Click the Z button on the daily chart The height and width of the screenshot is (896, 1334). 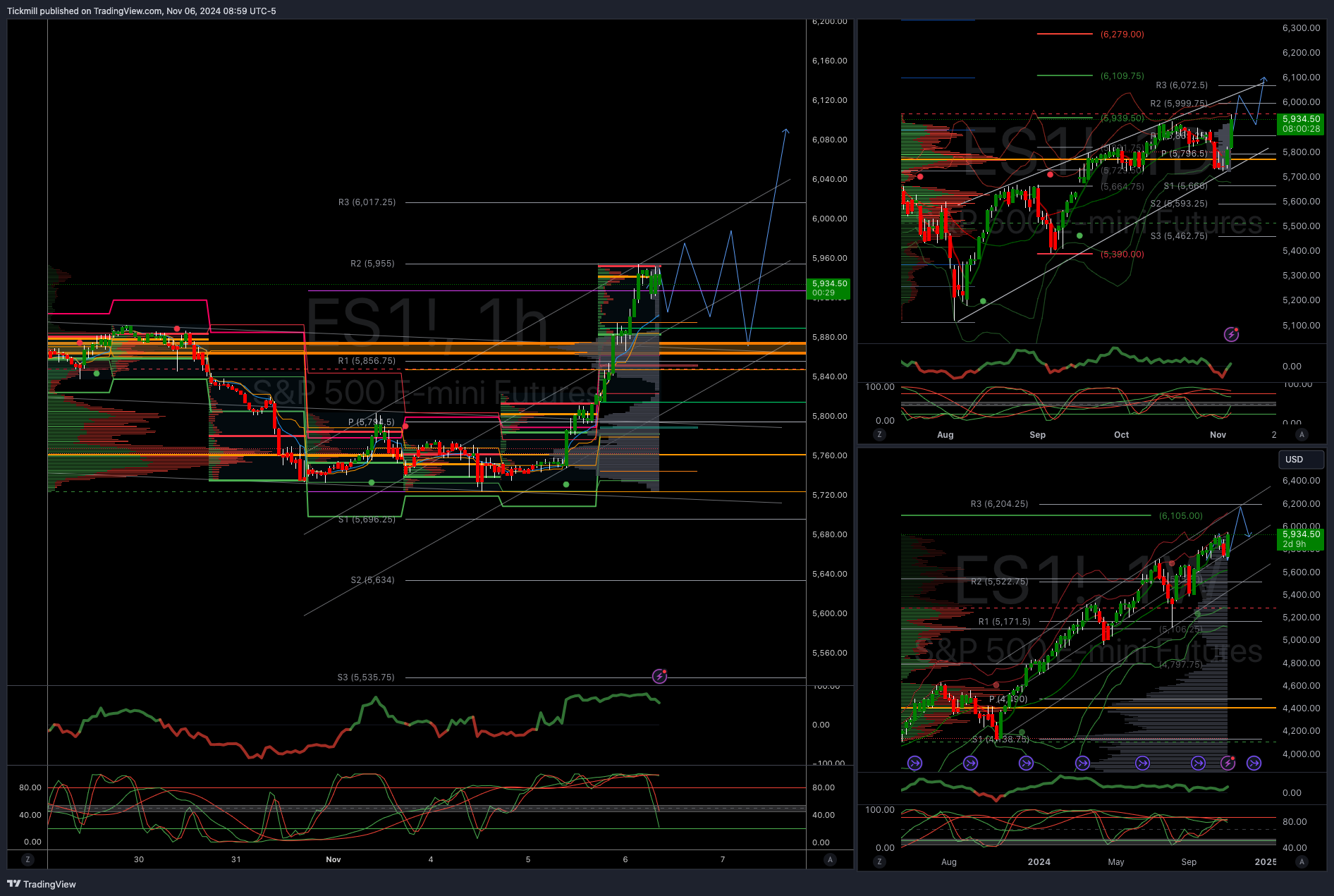(x=879, y=434)
